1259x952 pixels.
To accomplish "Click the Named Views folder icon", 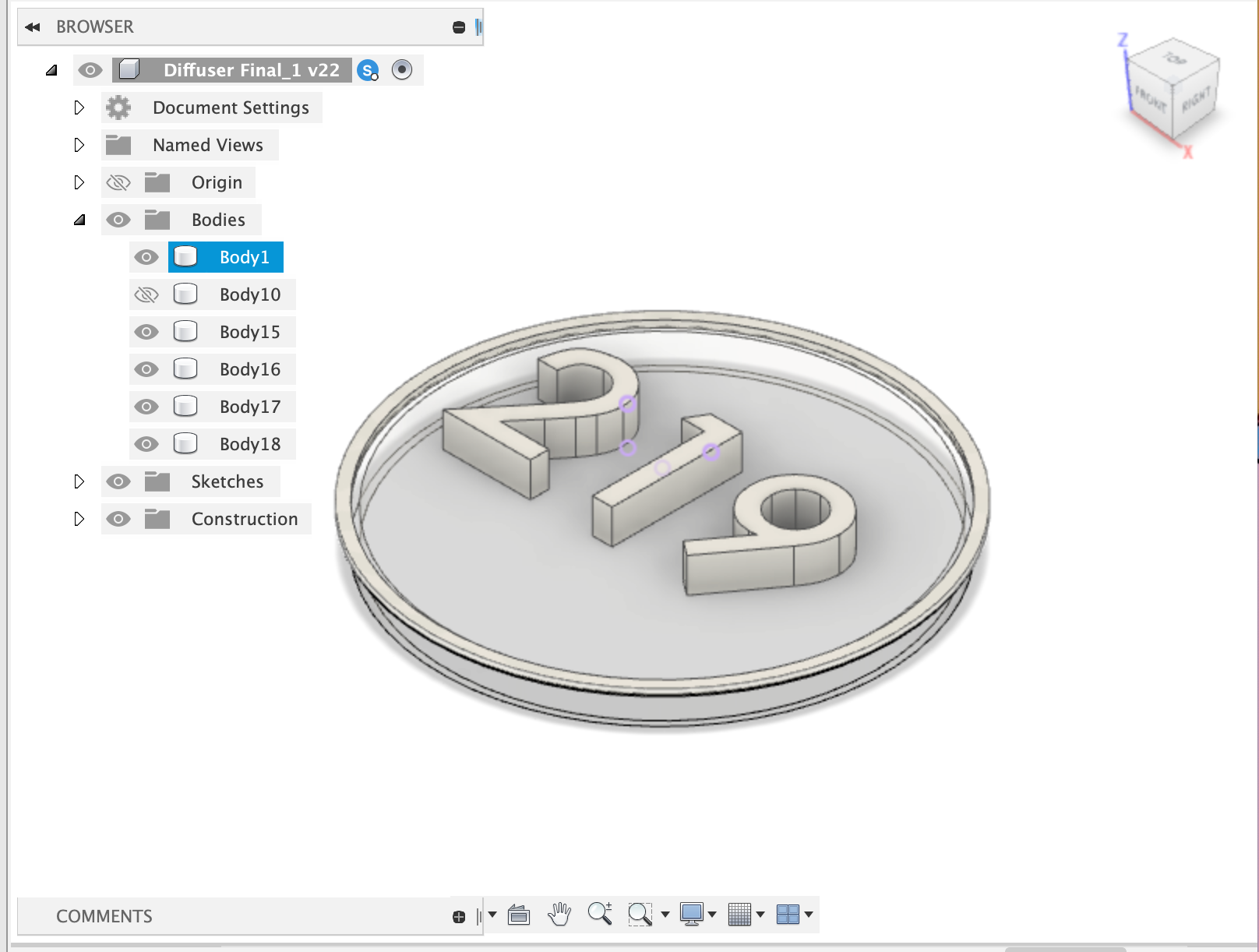I will tap(118, 145).
